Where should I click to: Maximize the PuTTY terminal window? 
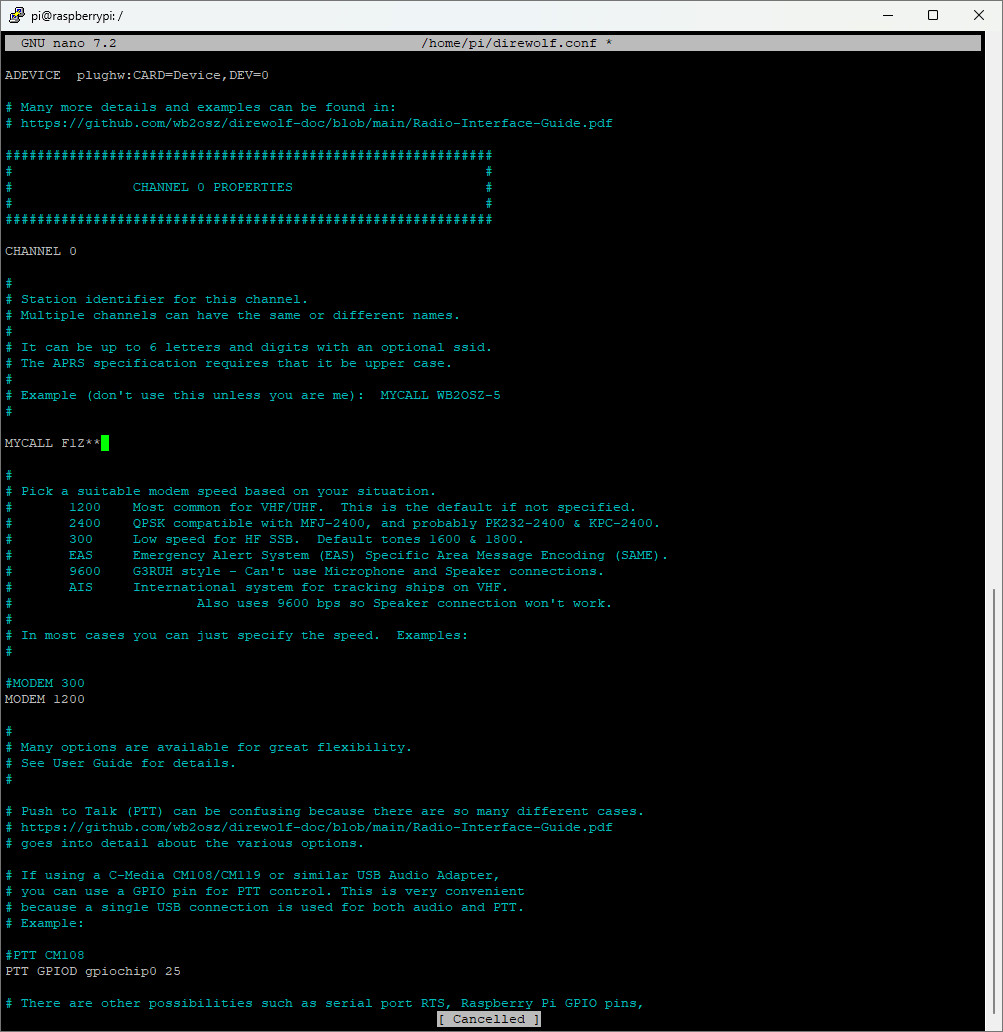932,15
